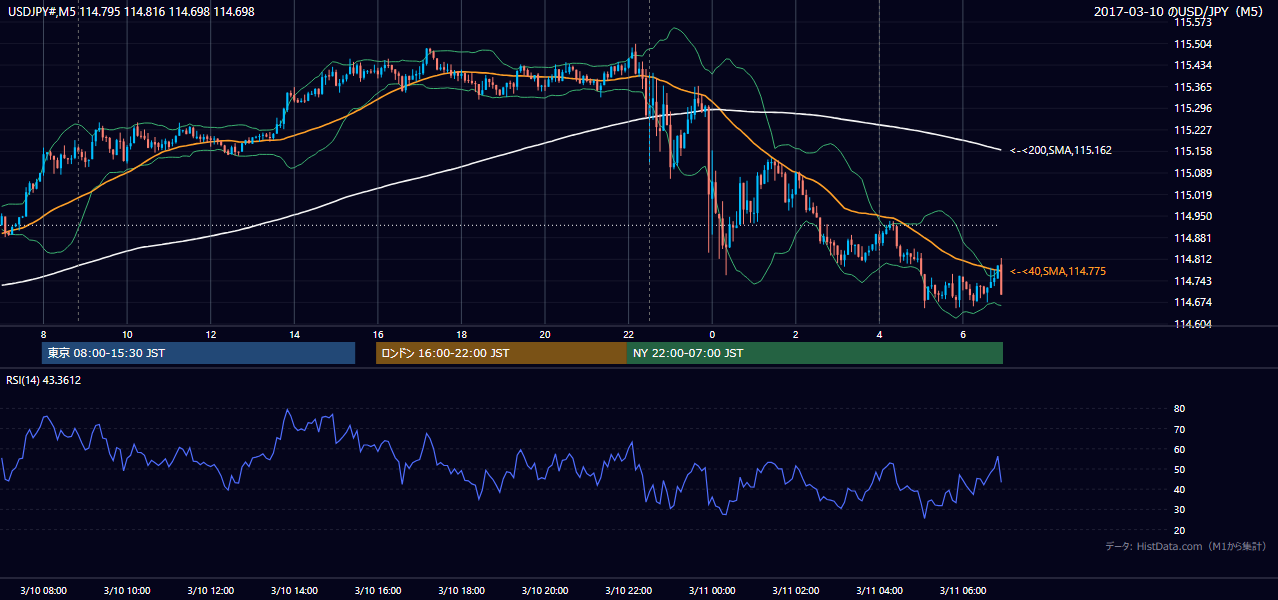Click the 3/10 18:00 date label
The width and height of the screenshot is (1278, 600).
[x=461, y=591]
